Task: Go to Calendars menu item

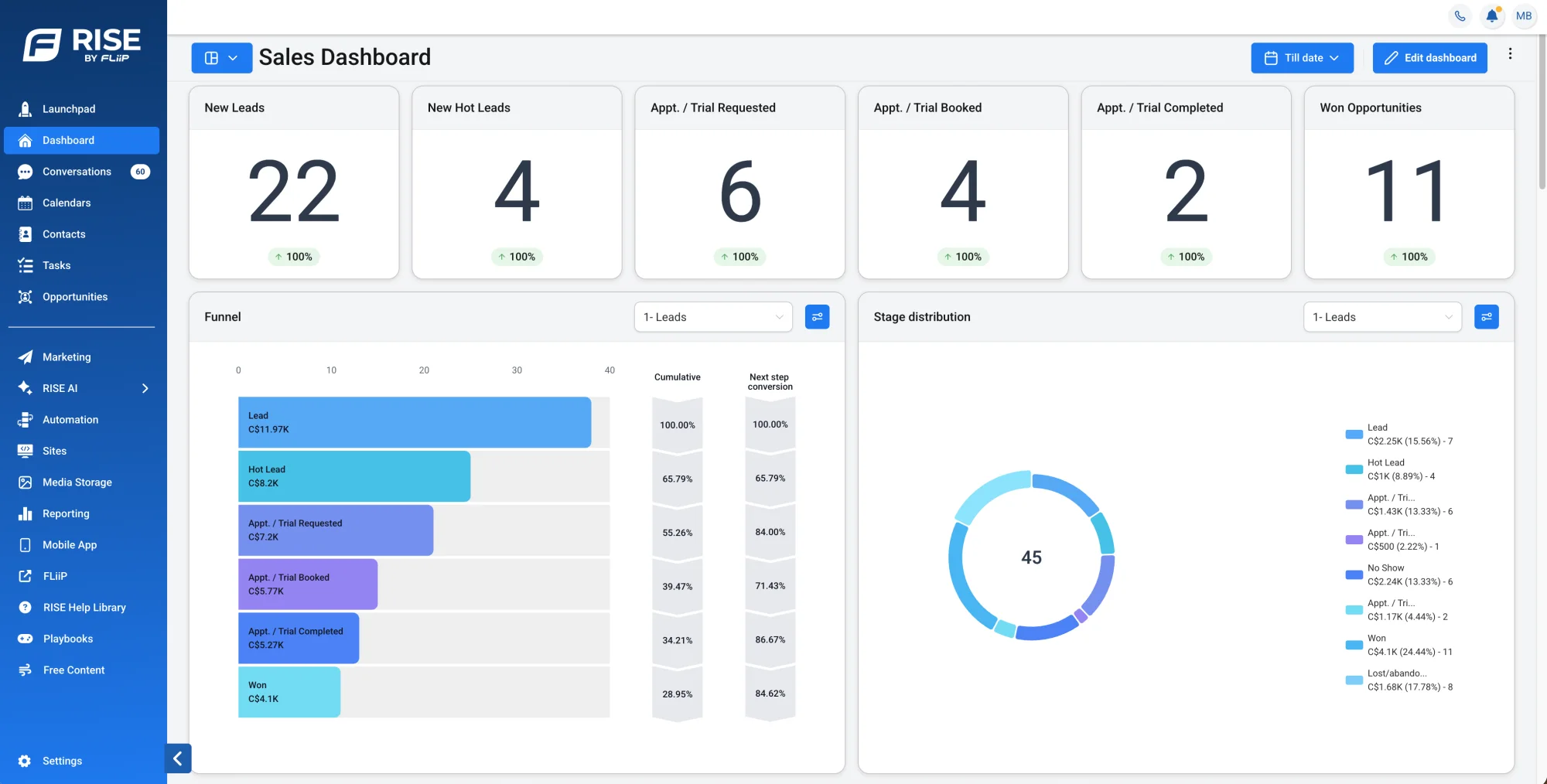Action: tap(81, 203)
